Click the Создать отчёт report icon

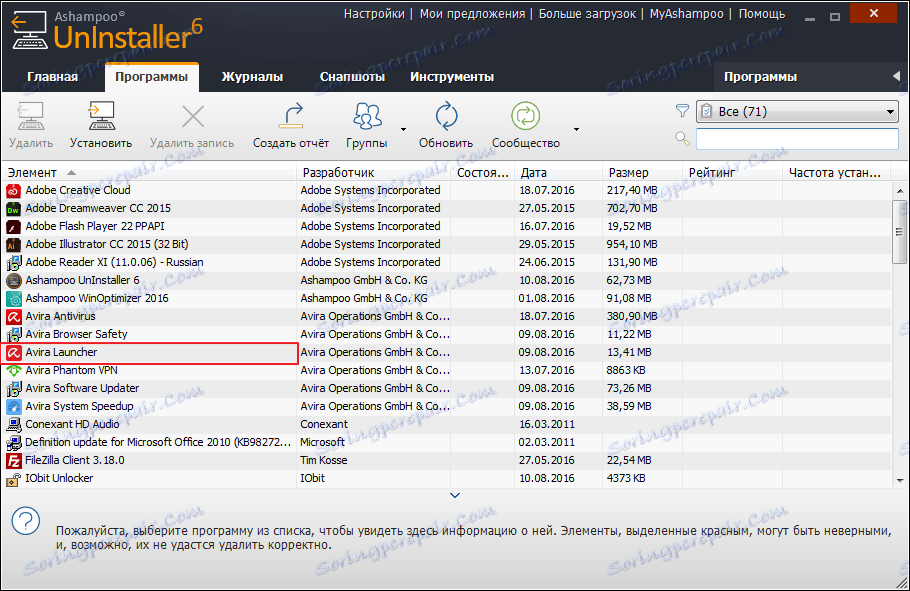pos(291,116)
